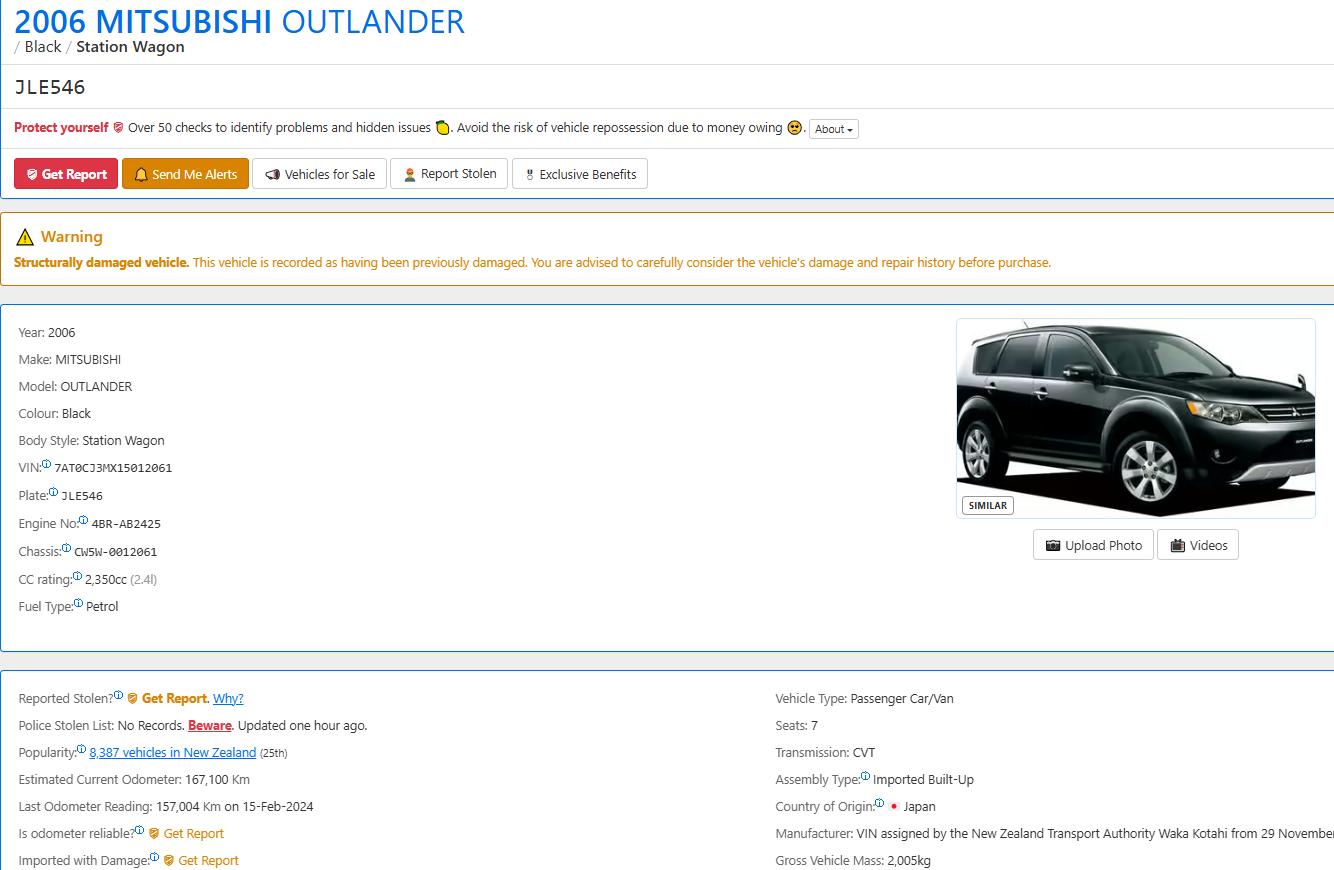Open Vehicles for Sale
This screenshot has width=1334, height=870.
(x=319, y=174)
